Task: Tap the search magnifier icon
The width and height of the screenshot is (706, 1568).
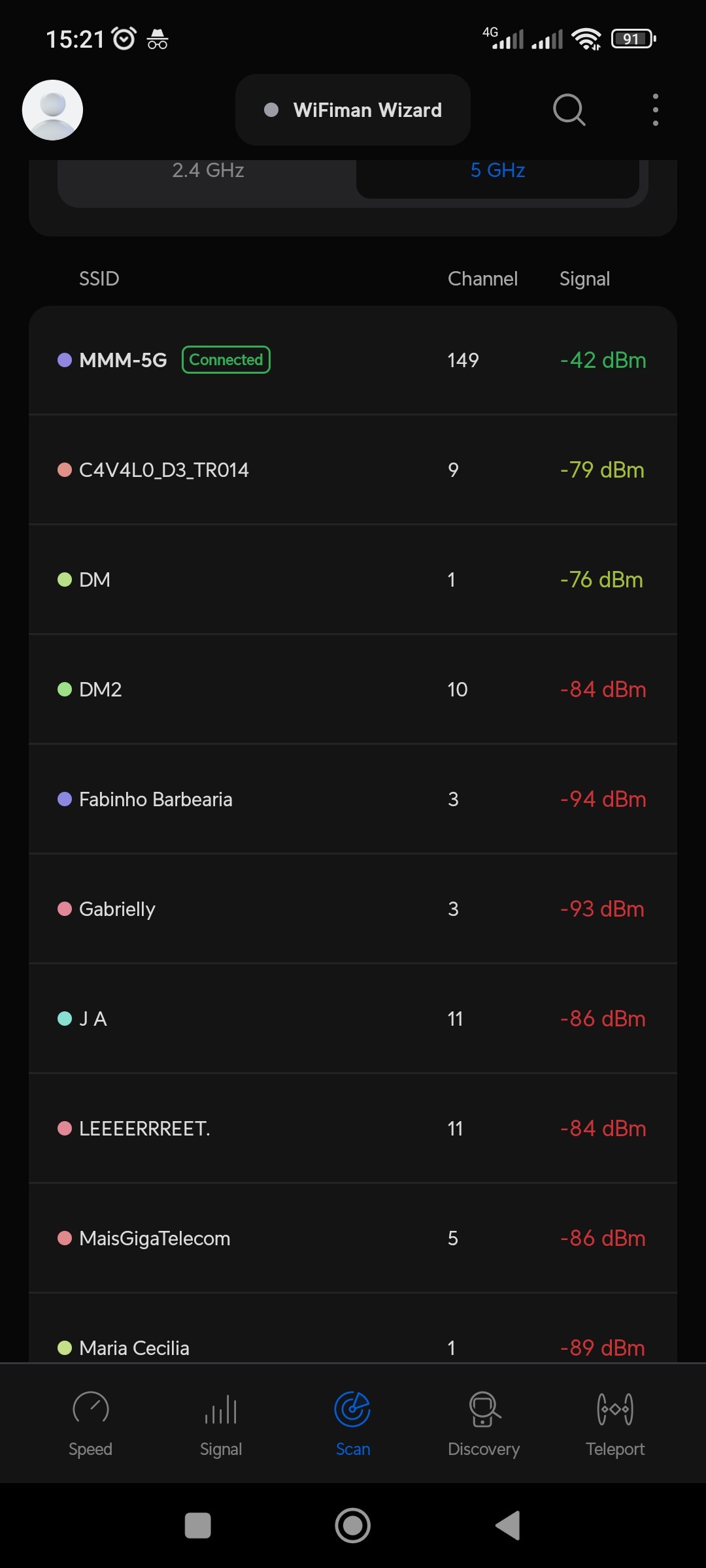Action: (569, 110)
